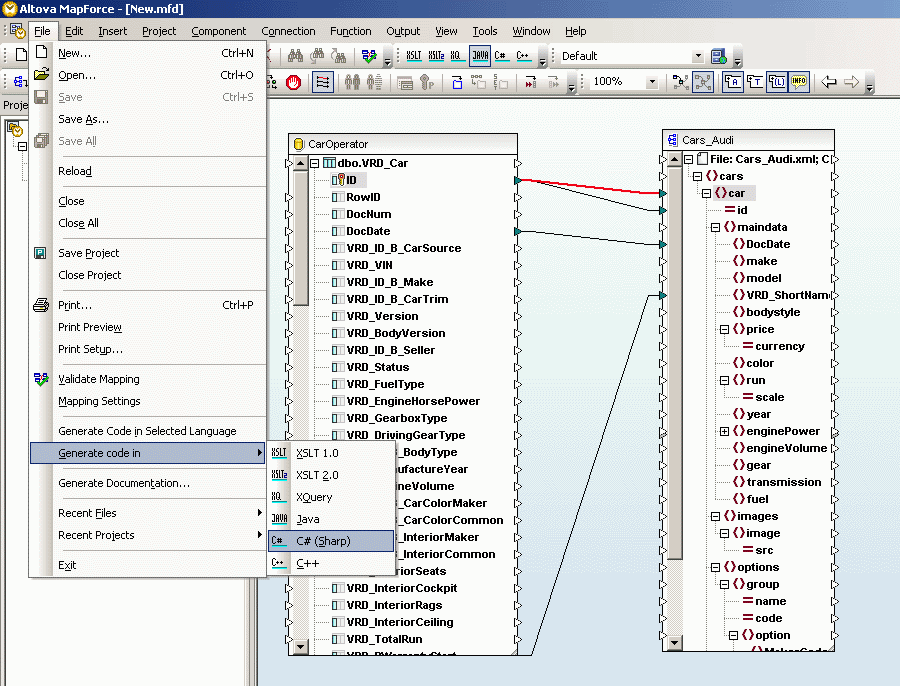This screenshot has height=686, width=900.
Task: Click the C++ toolbar language icon
Action: coord(523,56)
